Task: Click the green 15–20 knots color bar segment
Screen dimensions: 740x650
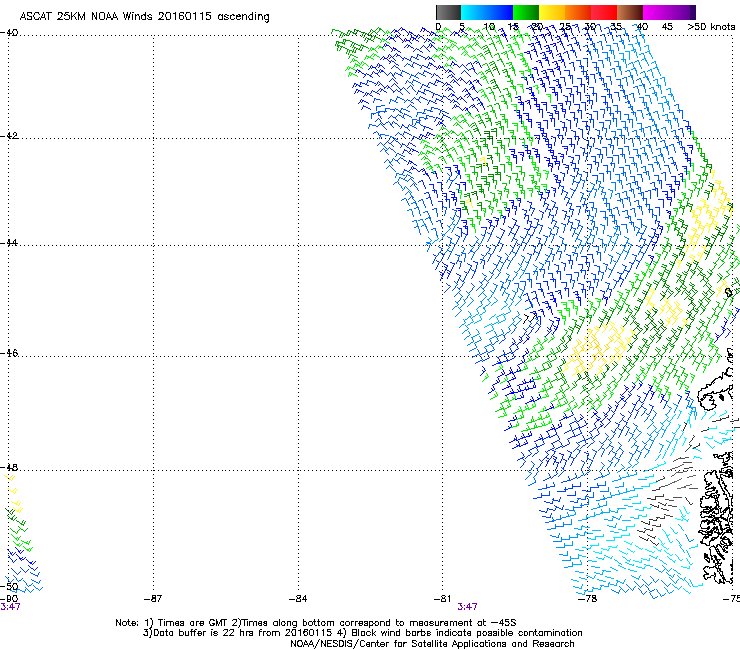Action: [x=526, y=12]
